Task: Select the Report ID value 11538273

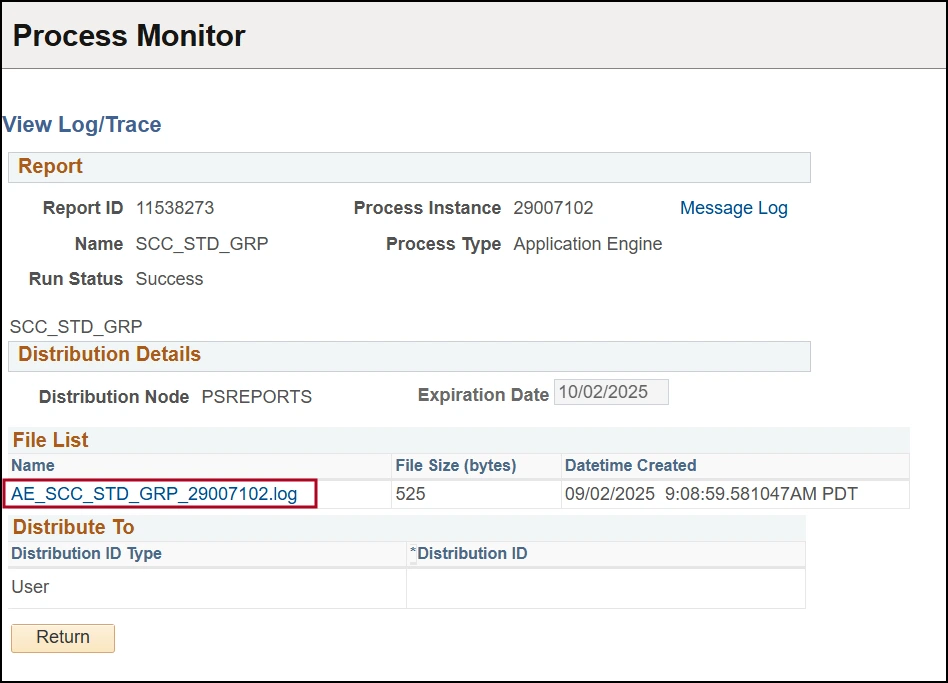Action: pyautogui.click(x=175, y=208)
